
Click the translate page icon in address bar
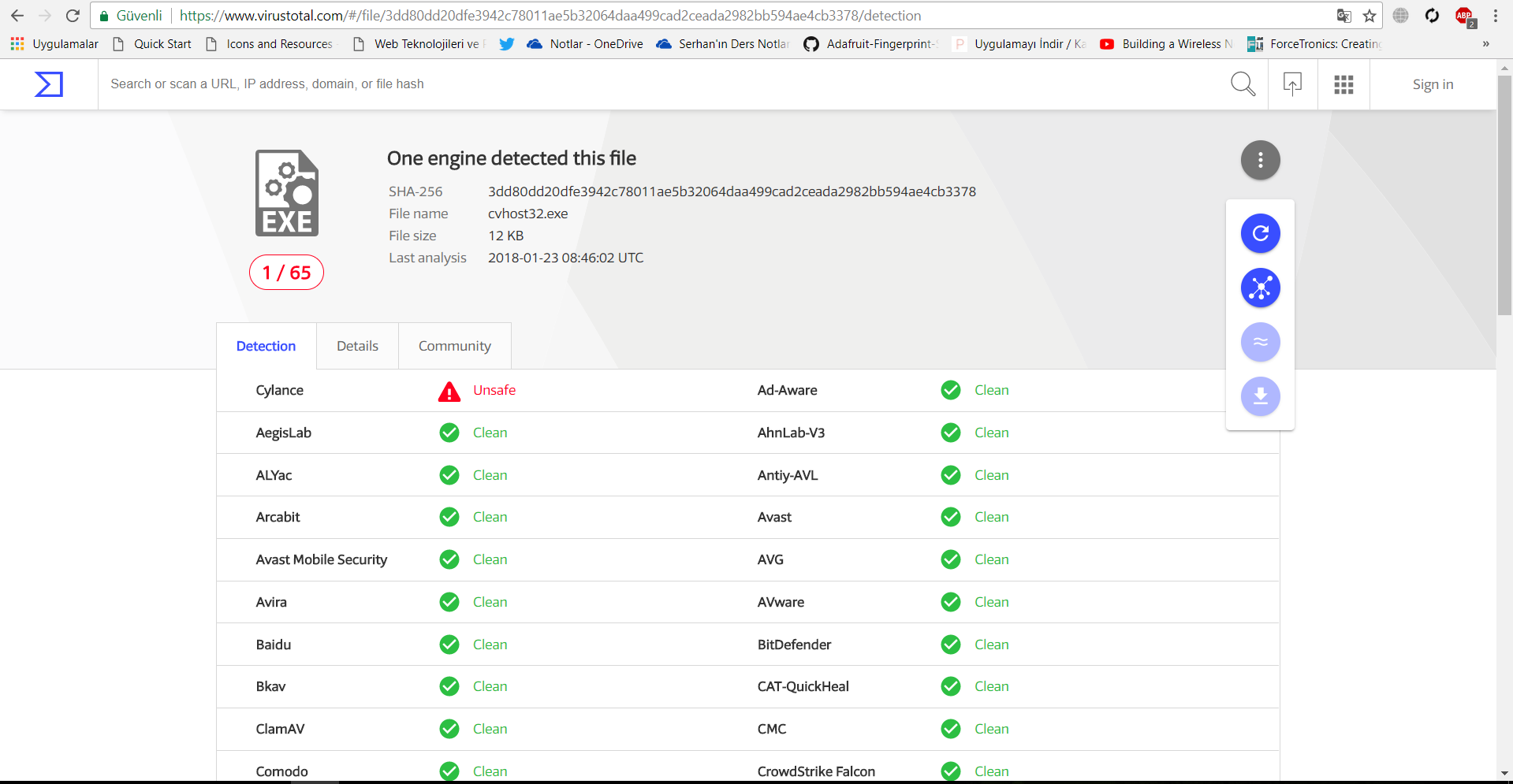coord(1344,16)
